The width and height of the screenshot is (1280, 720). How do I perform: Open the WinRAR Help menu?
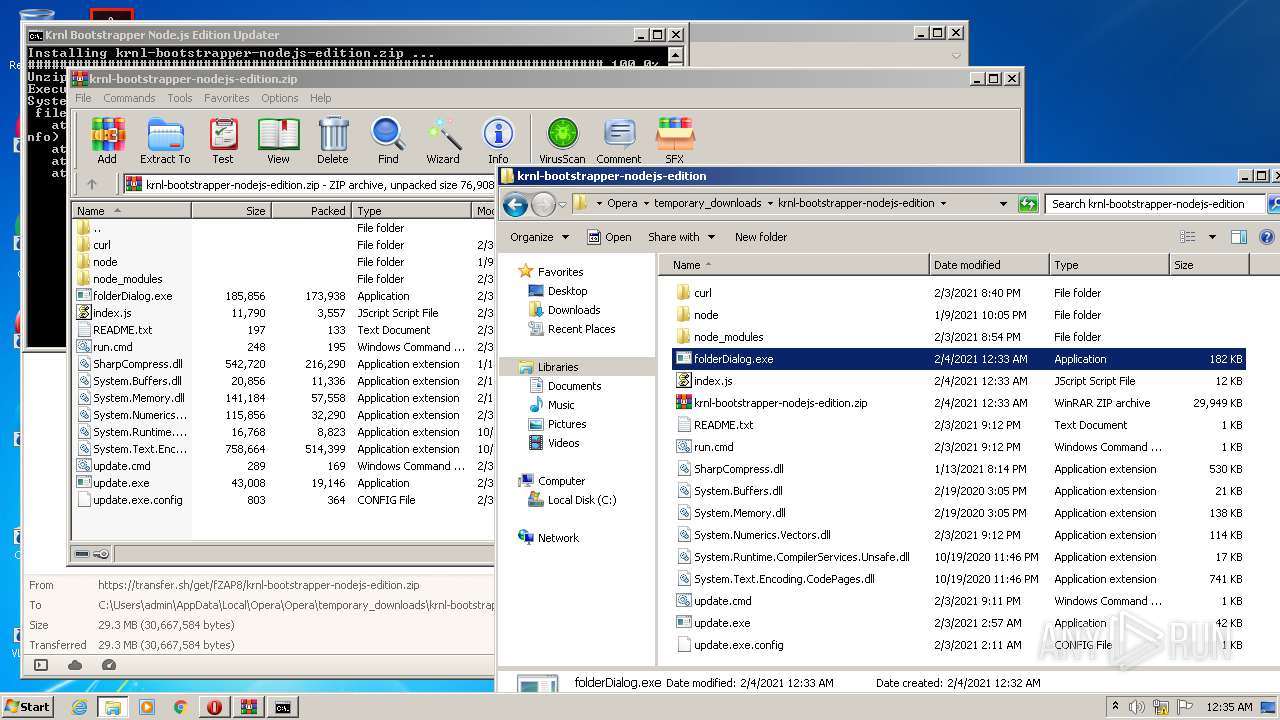320,98
